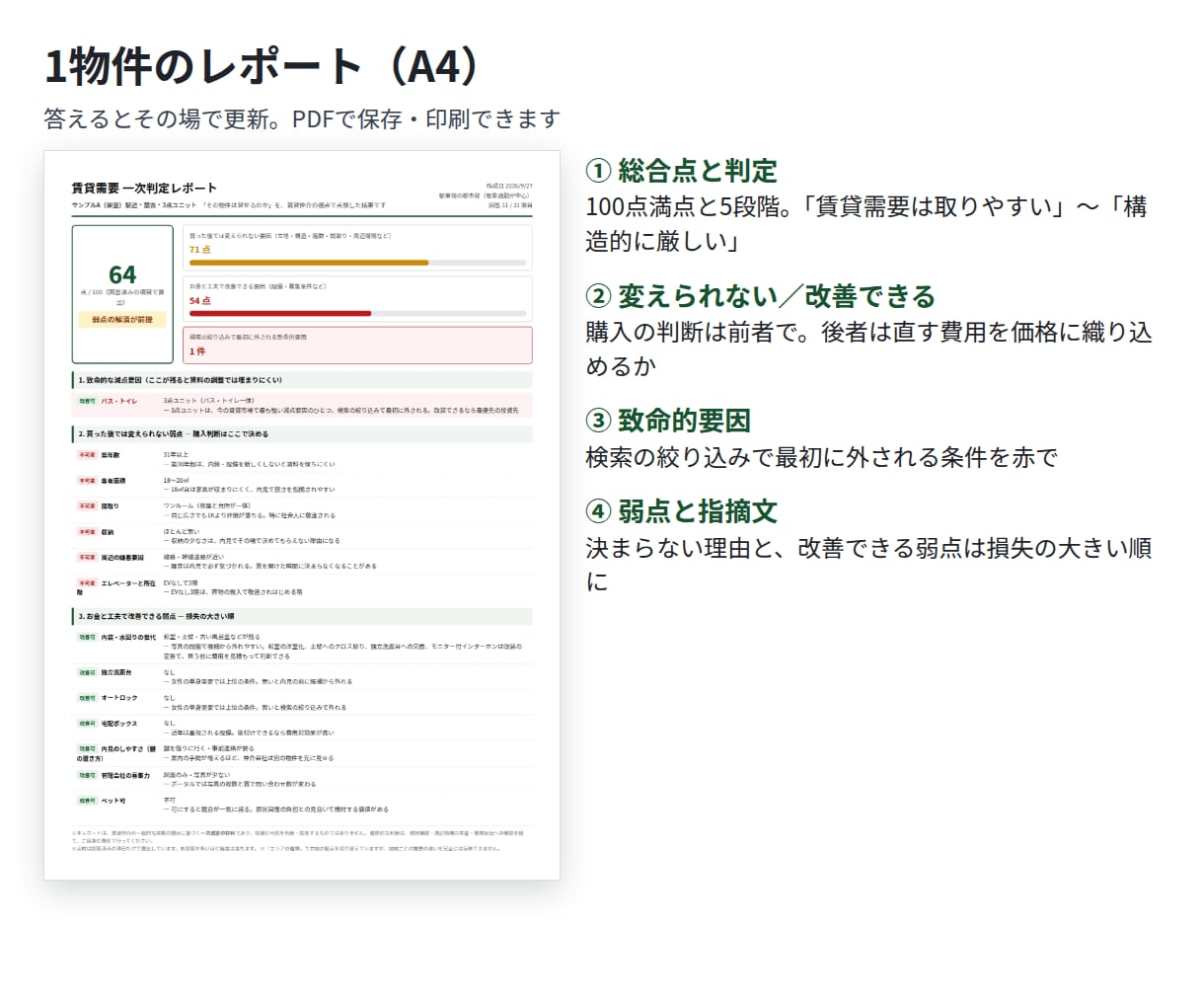The image size is (1204, 1003).
Task: Click the orange 71-point progress bar
Action: pyautogui.click(x=309, y=263)
